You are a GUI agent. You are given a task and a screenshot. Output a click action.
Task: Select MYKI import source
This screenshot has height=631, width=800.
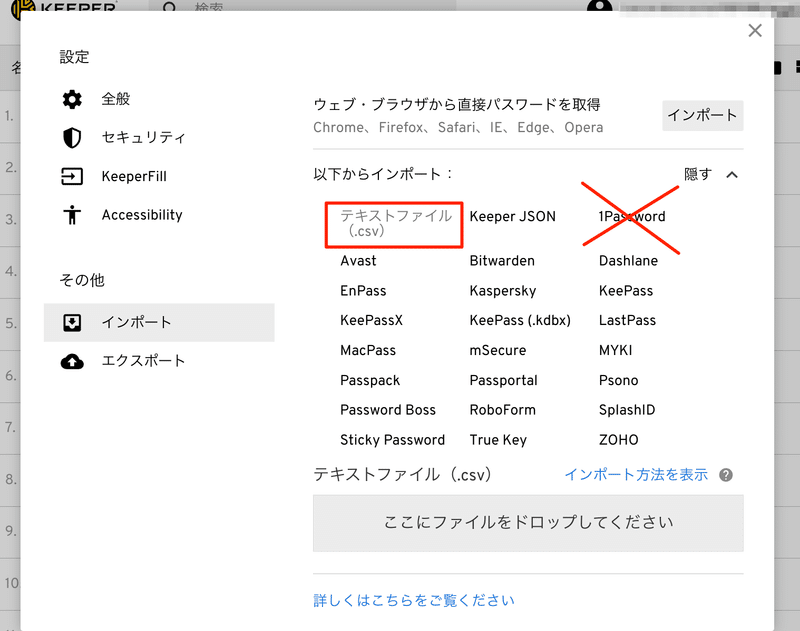click(x=615, y=351)
